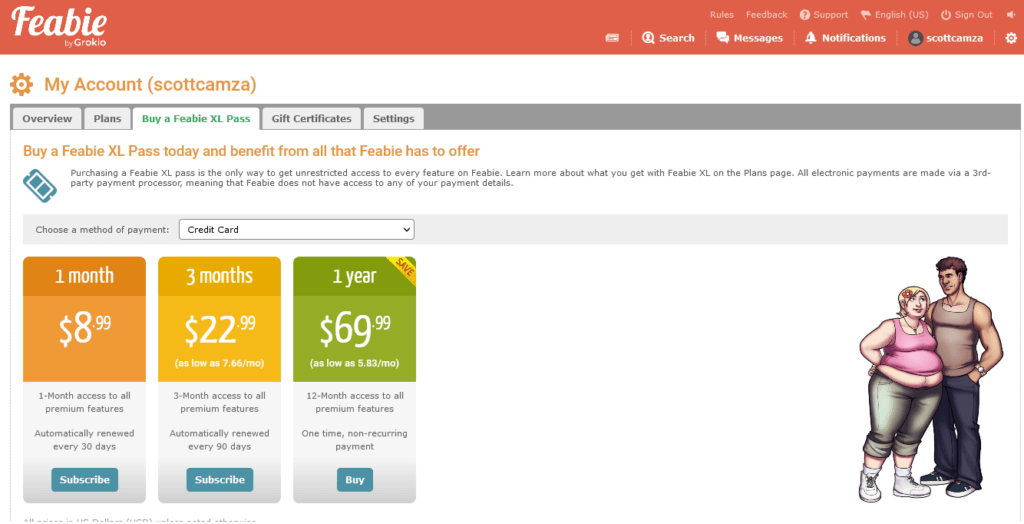Image resolution: width=1024 pixels, height=524 pixels.
Task: Click the SAVE ribbon on 1 year plan
Action: pos(404,269)
